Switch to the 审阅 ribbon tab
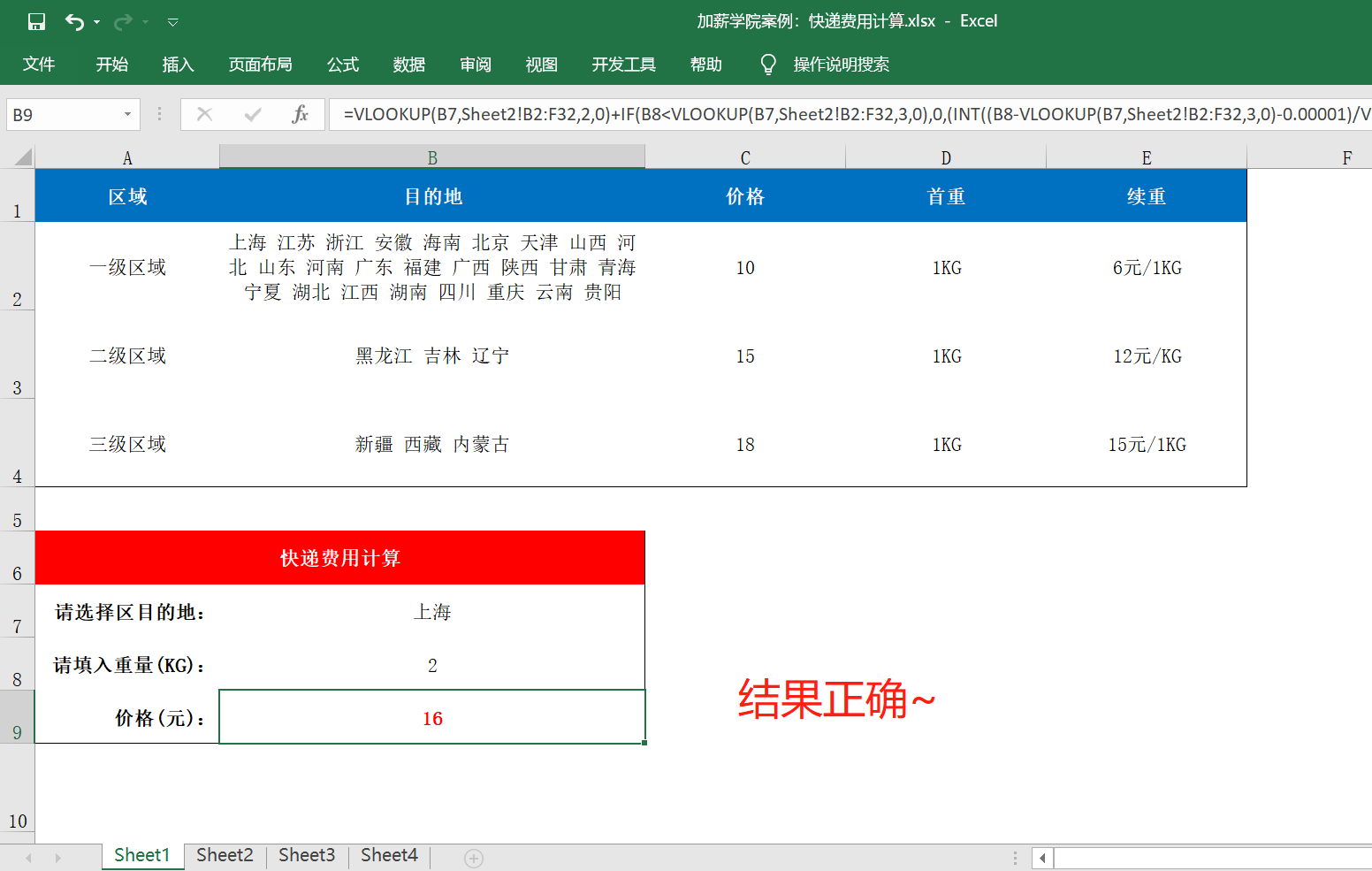 [x=476, y=65]
